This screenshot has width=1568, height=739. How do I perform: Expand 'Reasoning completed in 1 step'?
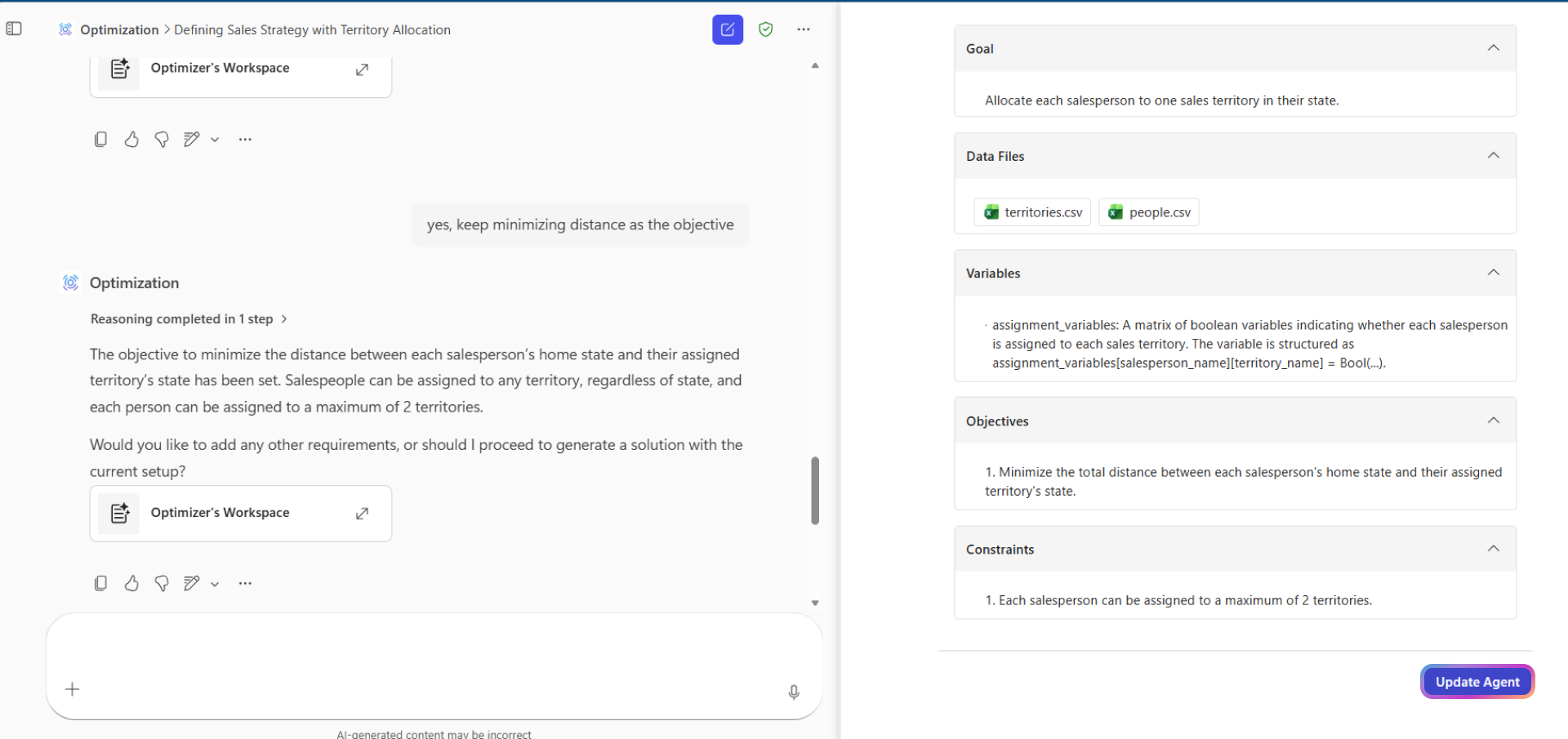[189, 319]
